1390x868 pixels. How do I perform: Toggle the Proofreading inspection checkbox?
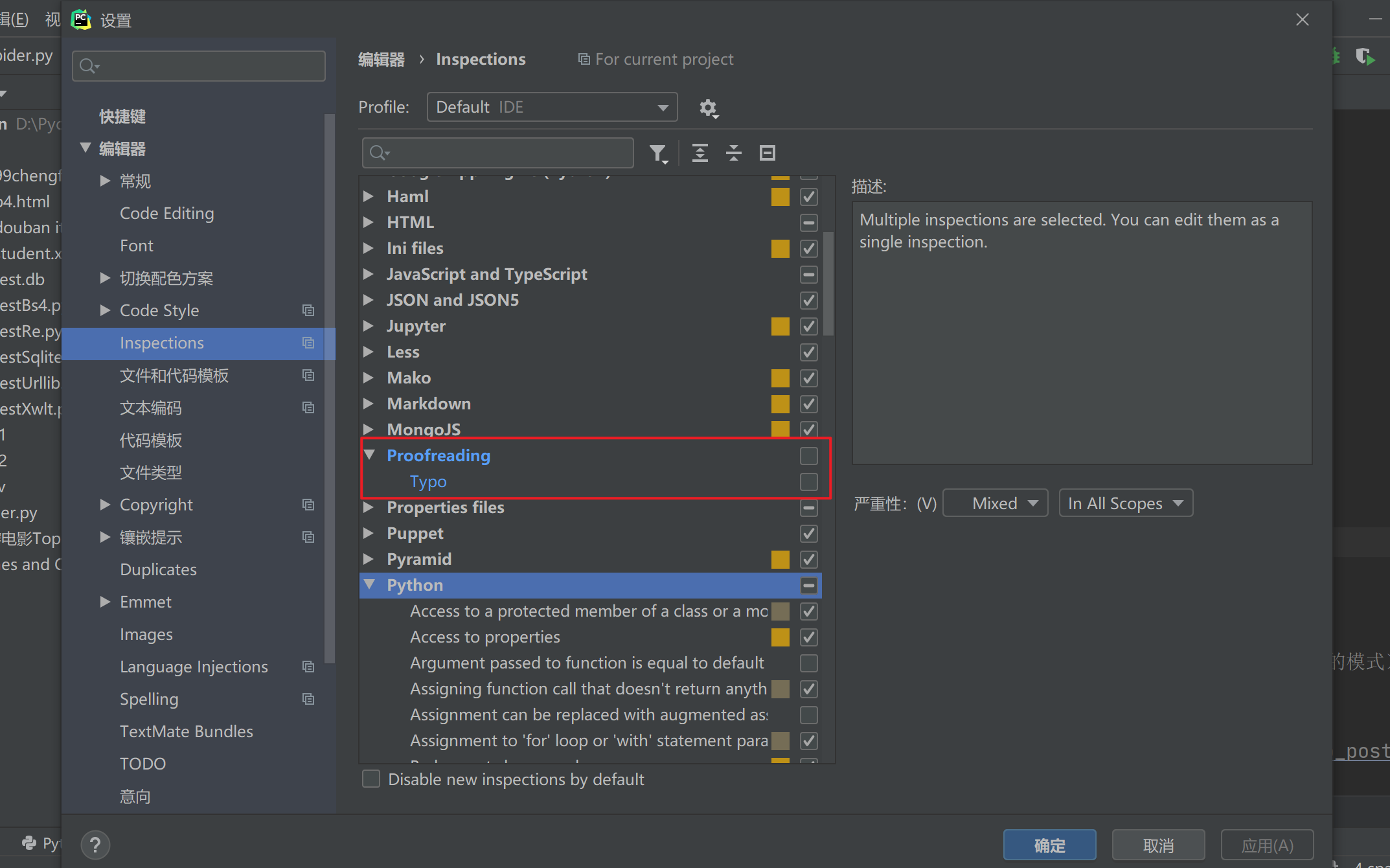[808, 456]
